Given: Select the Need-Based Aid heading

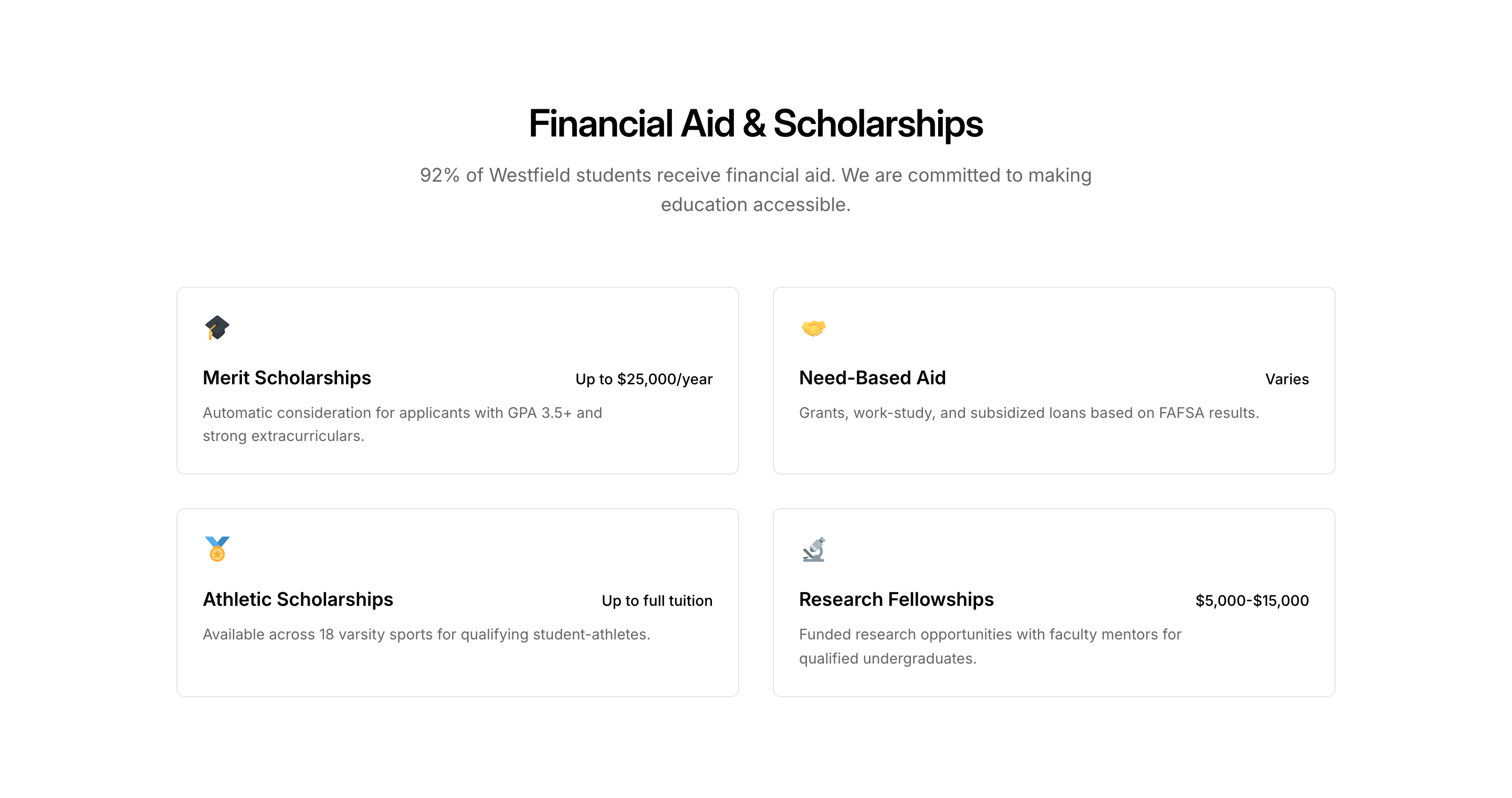Looking at the screenshot, I should coord(872,378).
